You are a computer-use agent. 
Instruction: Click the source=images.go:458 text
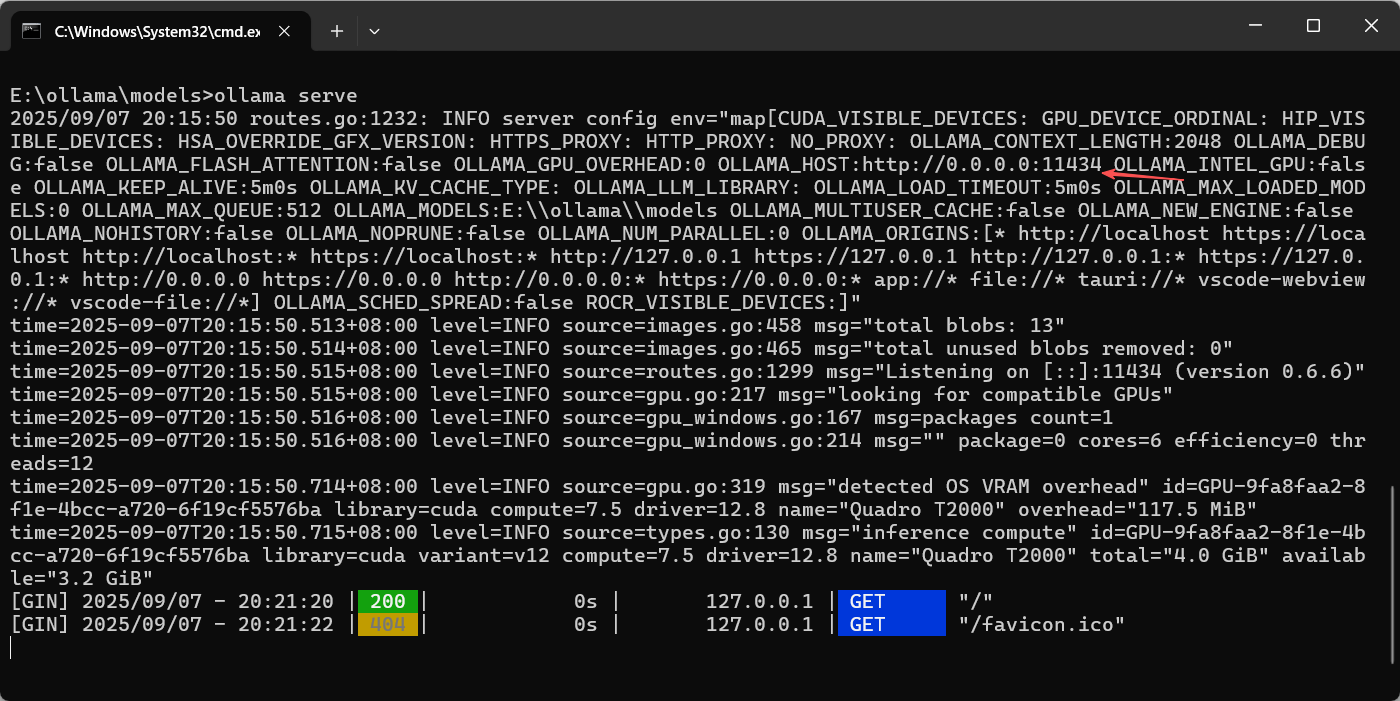tap(681, 326)
